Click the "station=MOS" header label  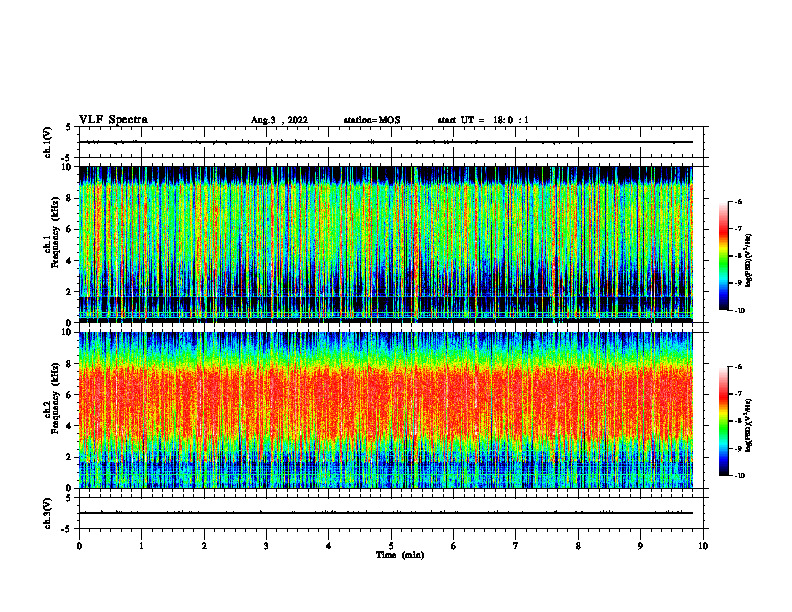point(372,120)
